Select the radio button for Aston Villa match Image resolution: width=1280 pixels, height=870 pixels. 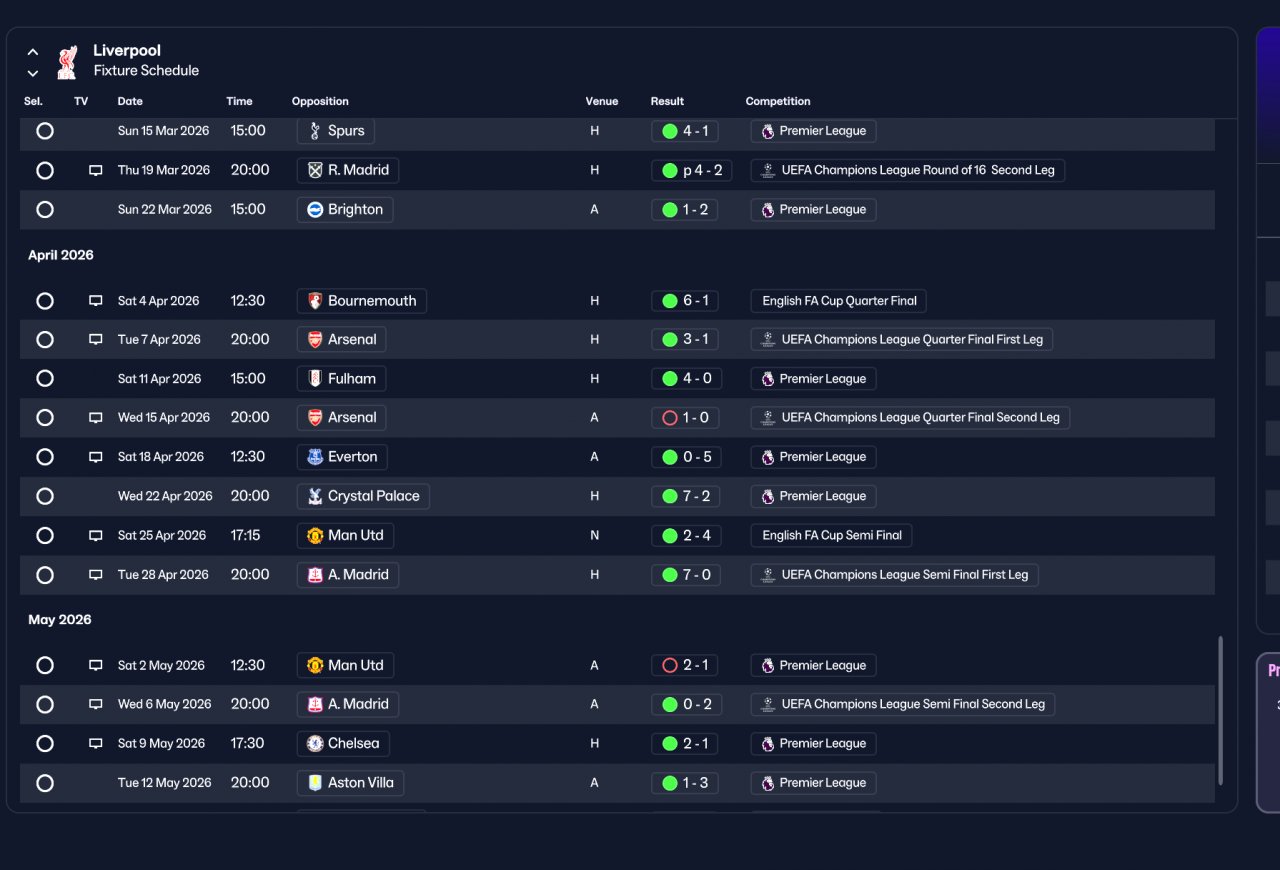coord(45,783)
